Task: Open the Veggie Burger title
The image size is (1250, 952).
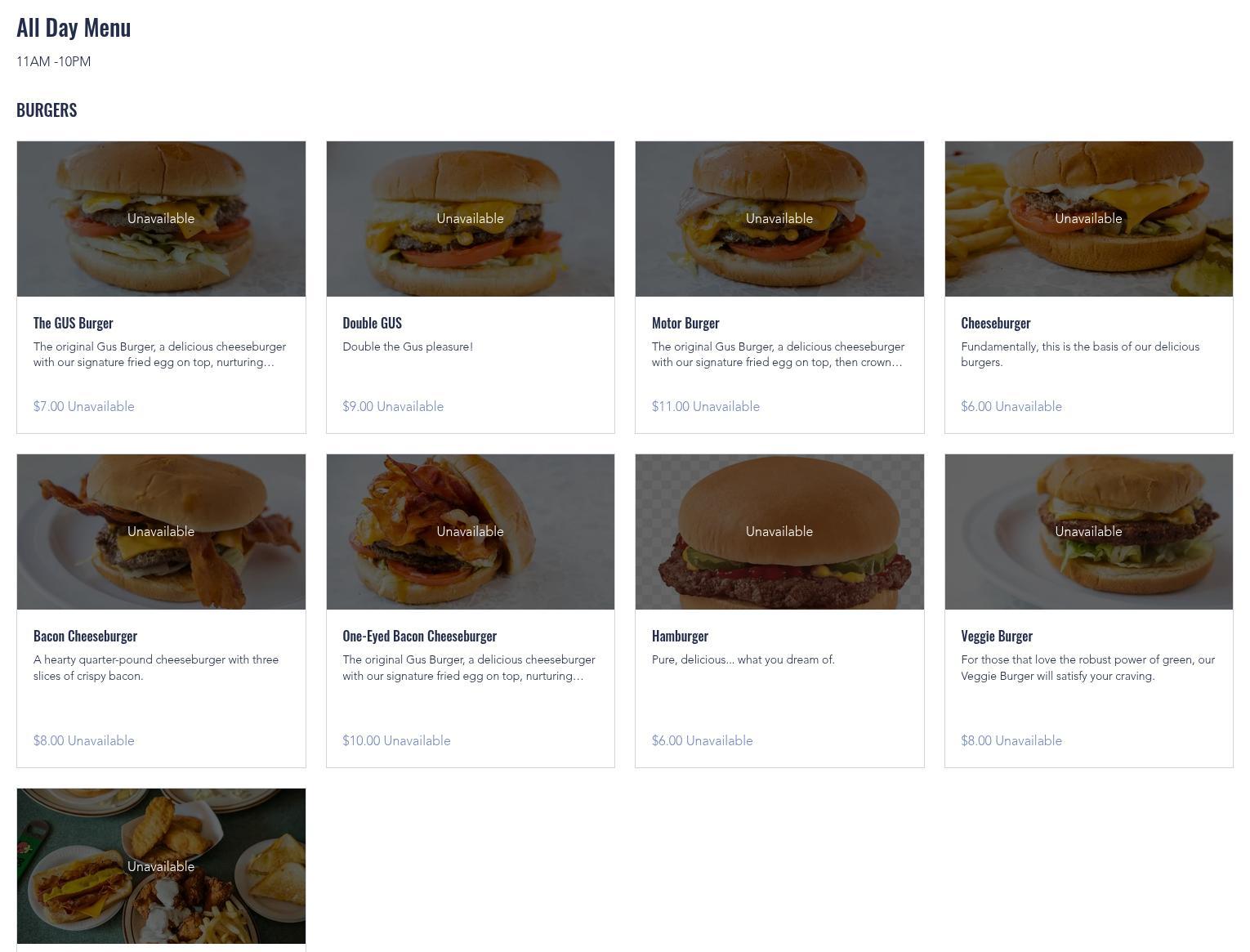Action: [997, 636]
